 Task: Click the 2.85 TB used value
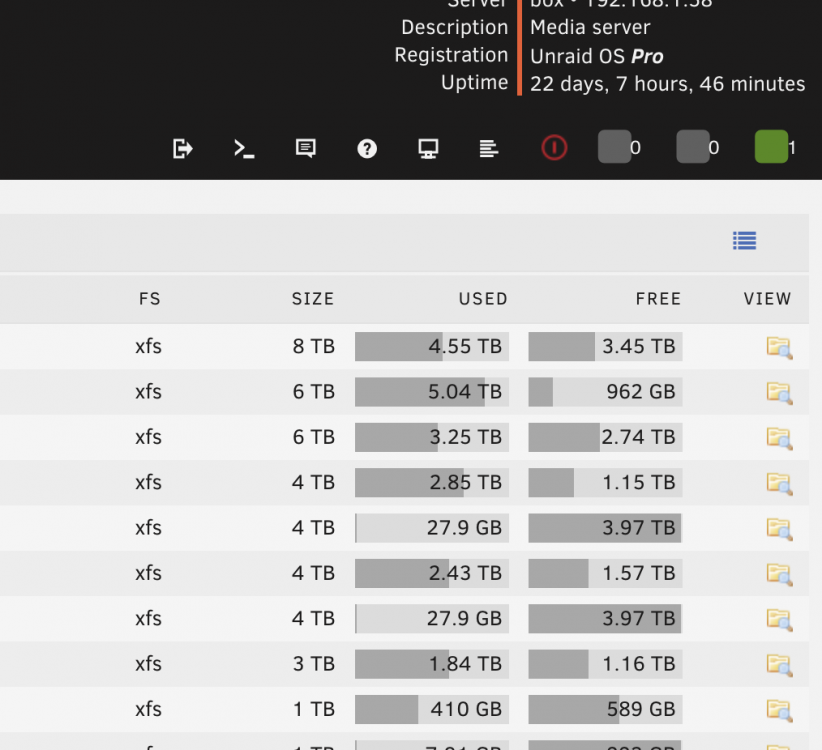(x=466, y=483)
